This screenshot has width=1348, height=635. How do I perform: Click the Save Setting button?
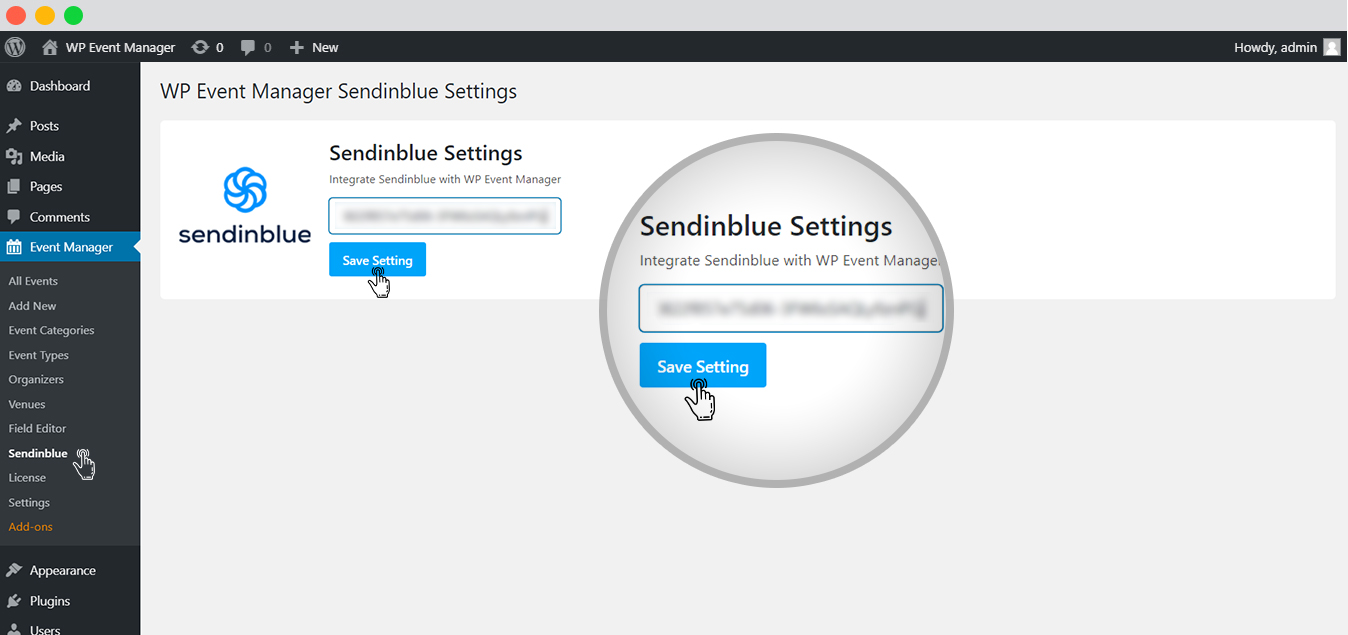377,260
